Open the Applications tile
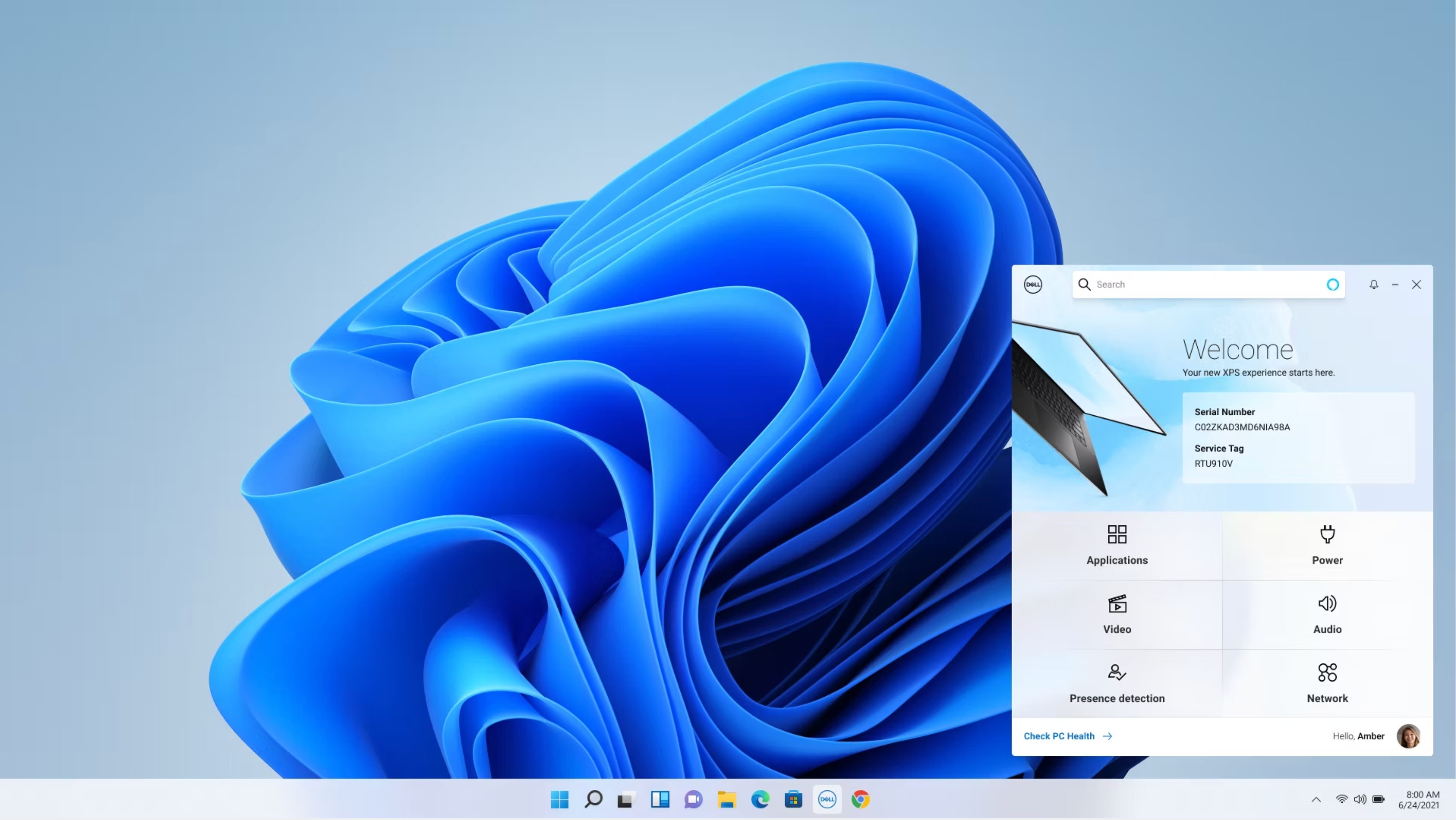Viewport: 1456px width, 820px height. click(1116, 545)
